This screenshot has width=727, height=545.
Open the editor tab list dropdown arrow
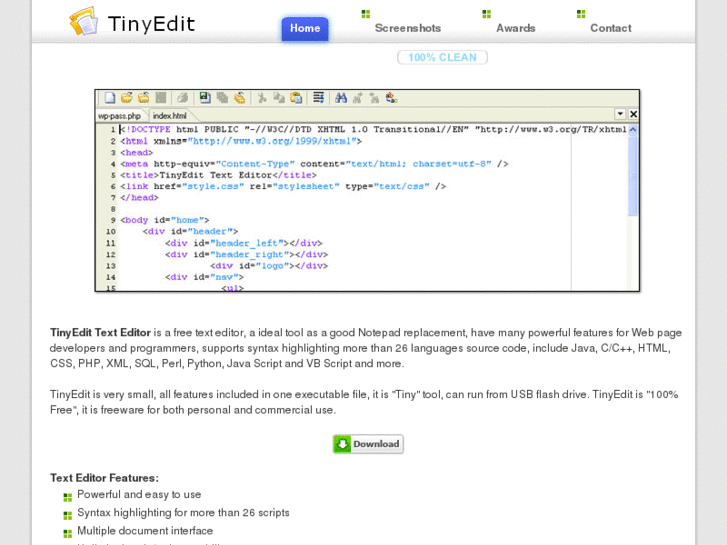[620, 114]
